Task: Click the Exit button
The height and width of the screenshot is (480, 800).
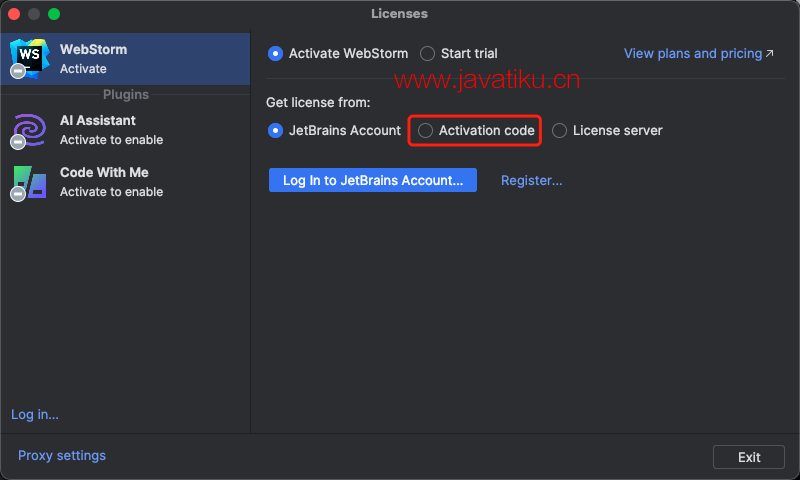Action: (748, 457)
